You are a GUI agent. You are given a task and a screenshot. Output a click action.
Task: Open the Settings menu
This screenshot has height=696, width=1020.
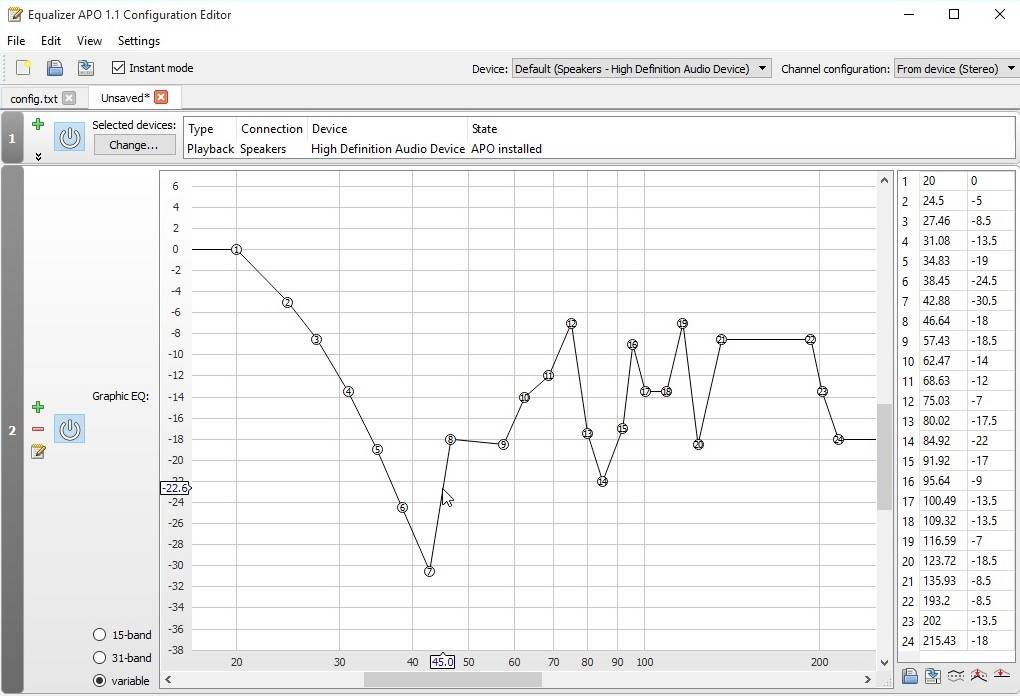coord(139,40)
